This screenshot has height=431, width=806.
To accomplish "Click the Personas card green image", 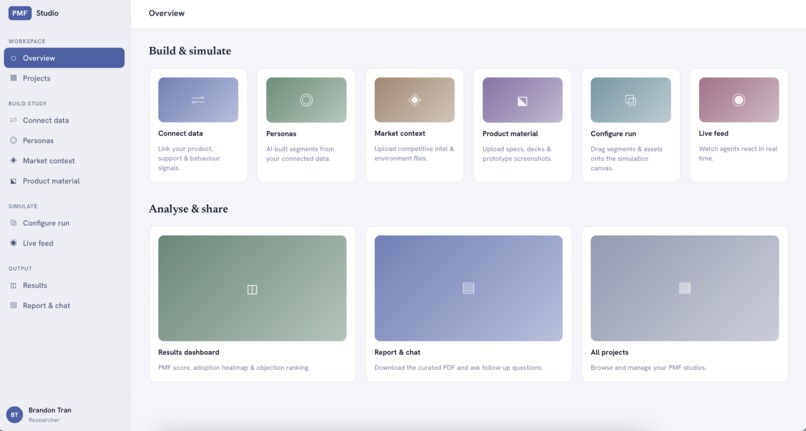I will point(306,100).
